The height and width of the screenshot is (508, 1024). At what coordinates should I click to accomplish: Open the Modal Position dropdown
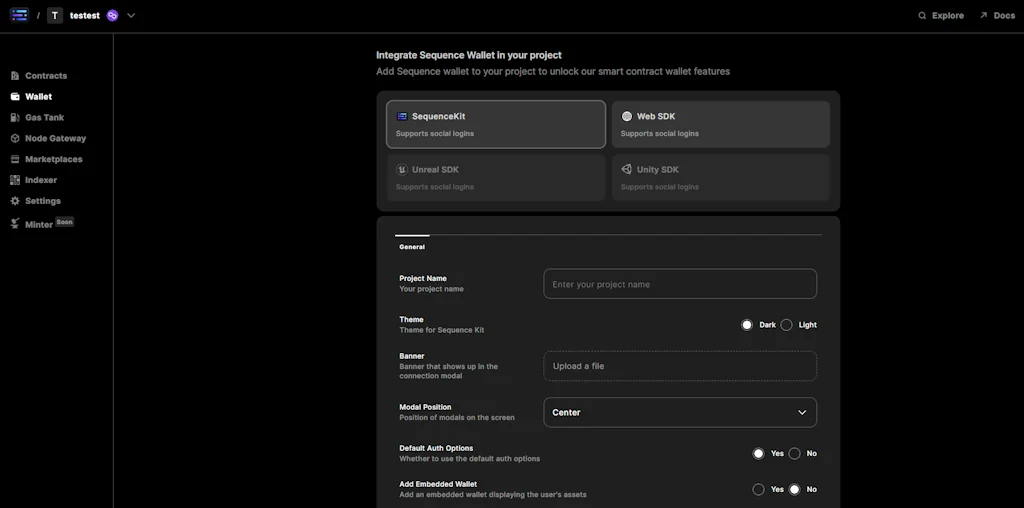pos(680,413)
